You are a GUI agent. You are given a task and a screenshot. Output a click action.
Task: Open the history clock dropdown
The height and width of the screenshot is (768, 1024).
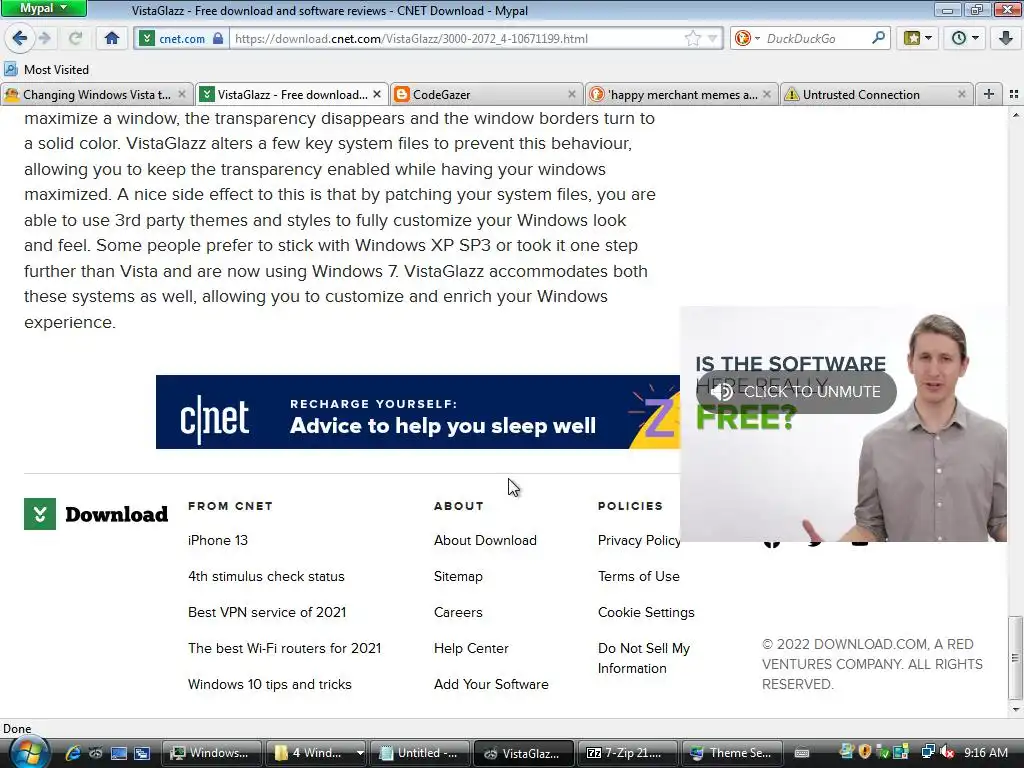(x=965, y=39)
